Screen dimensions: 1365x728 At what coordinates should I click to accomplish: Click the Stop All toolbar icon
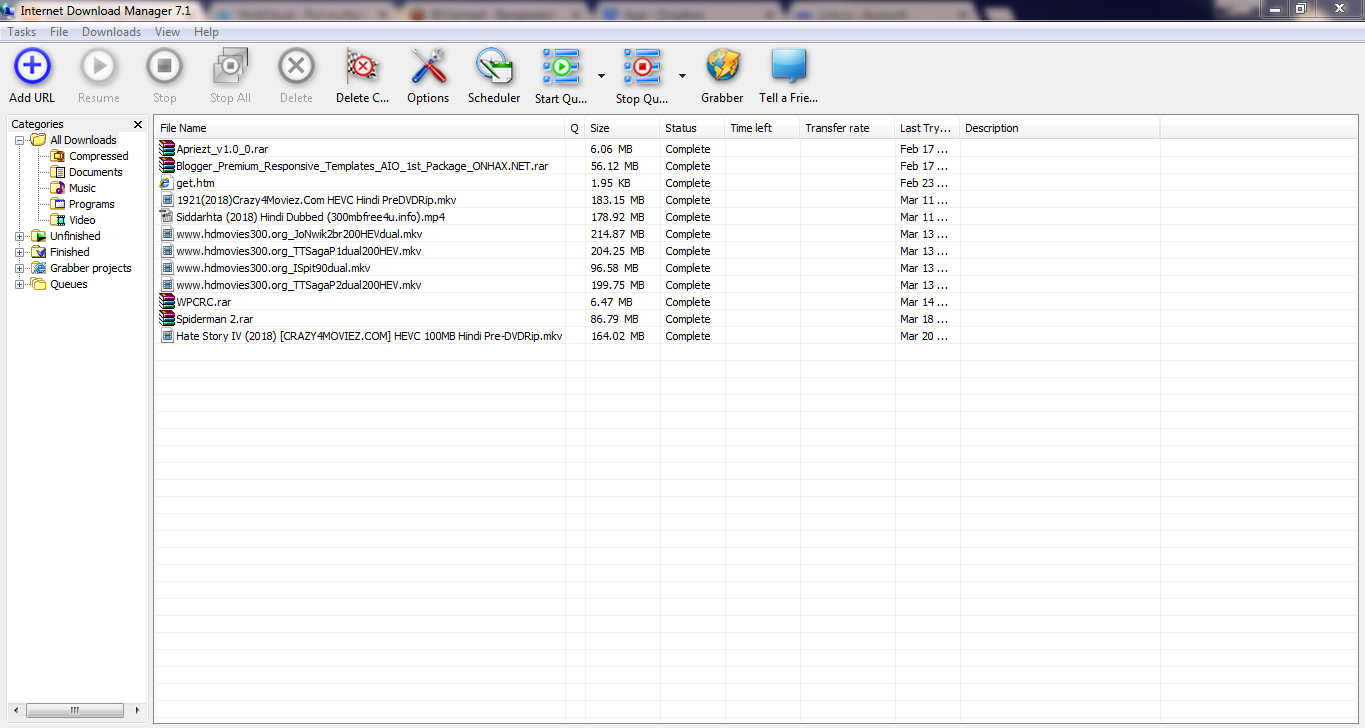coord(230,68)
